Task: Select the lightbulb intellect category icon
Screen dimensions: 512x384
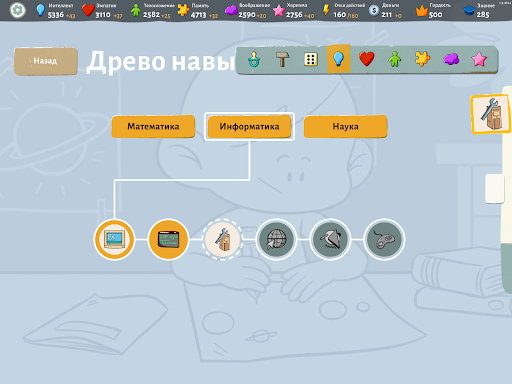Action: coord(339,59)
